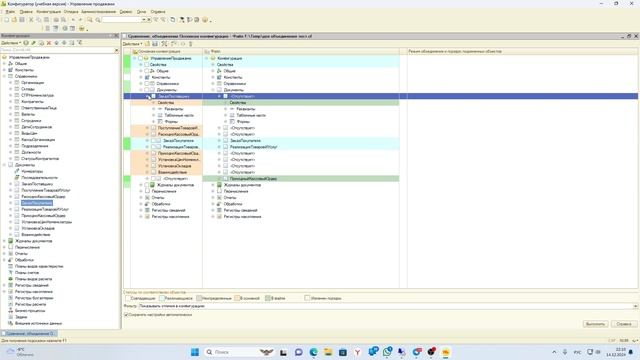Click the Redo arrow icon in the main toolbar
Screen dimensions: 640x360
(x=80, y=20)
